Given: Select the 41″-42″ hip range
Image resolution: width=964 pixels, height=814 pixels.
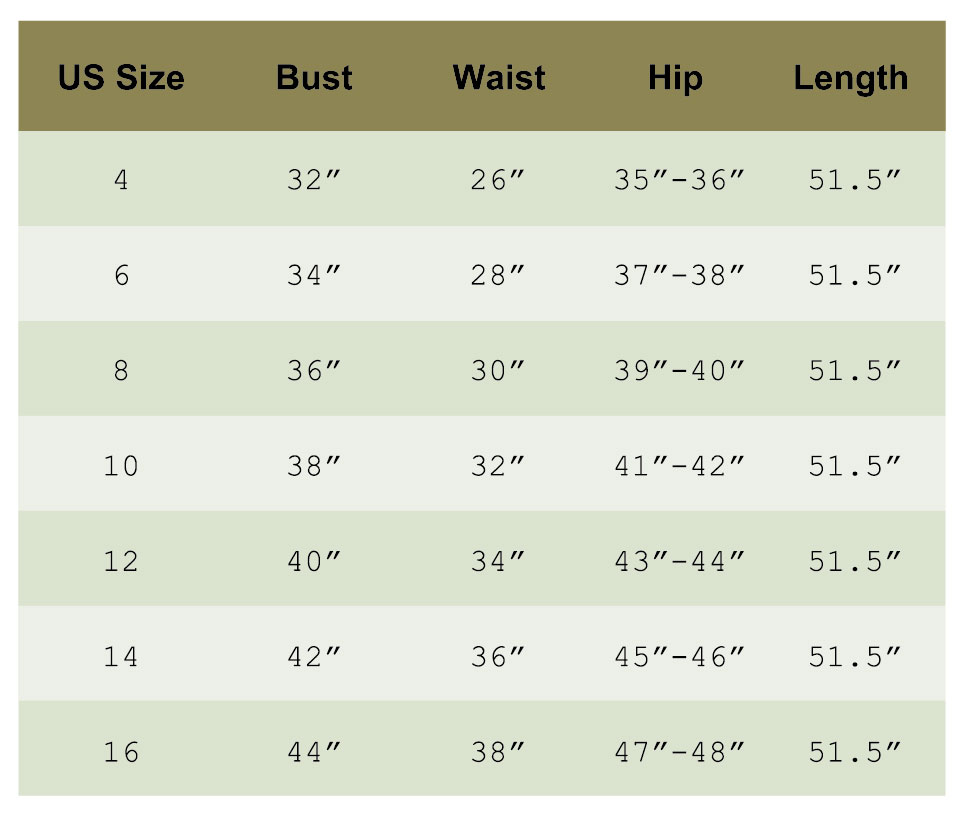Looking at the screenshot, I should (x=680, y=466).
